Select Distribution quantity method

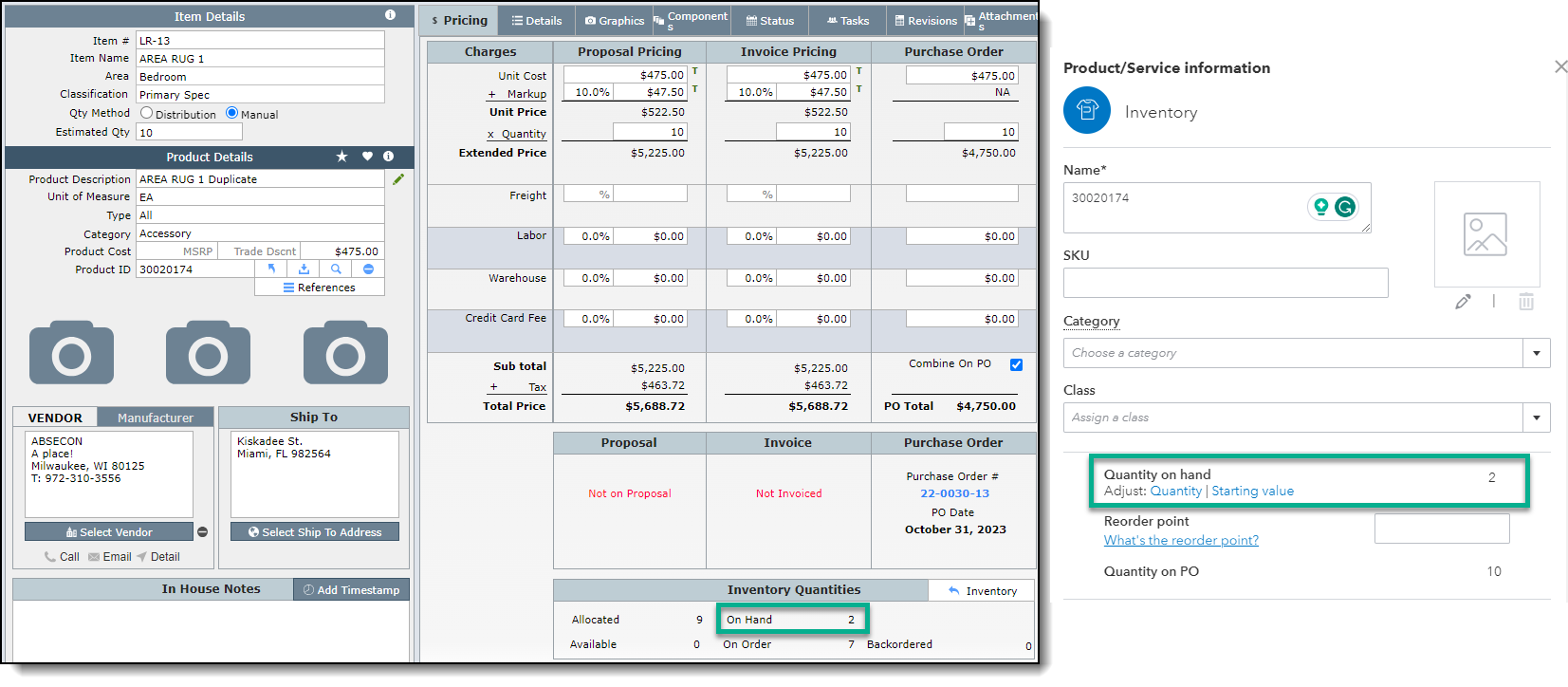point(146,113)
